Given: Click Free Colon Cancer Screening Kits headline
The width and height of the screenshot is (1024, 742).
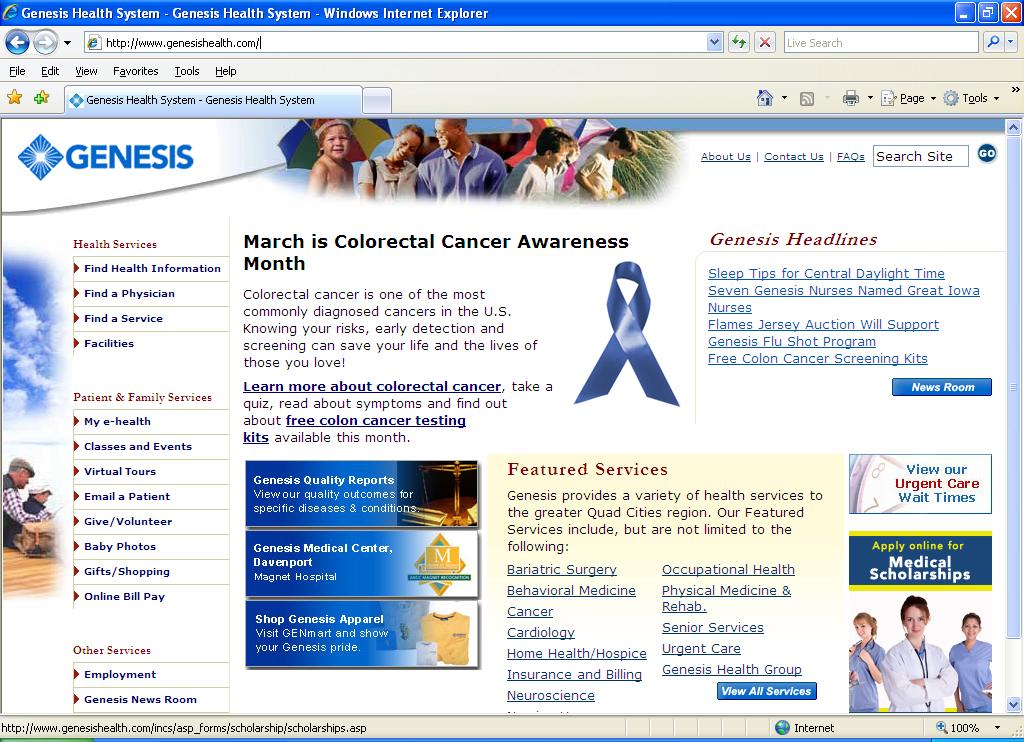Looking at the screenshot, I should pos(818,359).
